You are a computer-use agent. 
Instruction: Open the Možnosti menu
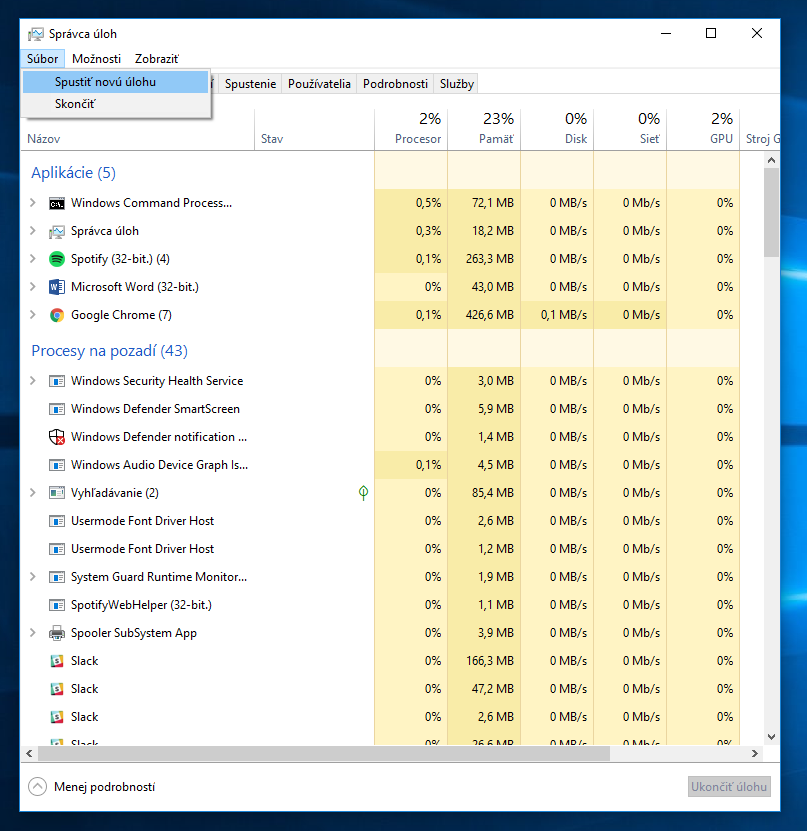(x=96, y=59)
